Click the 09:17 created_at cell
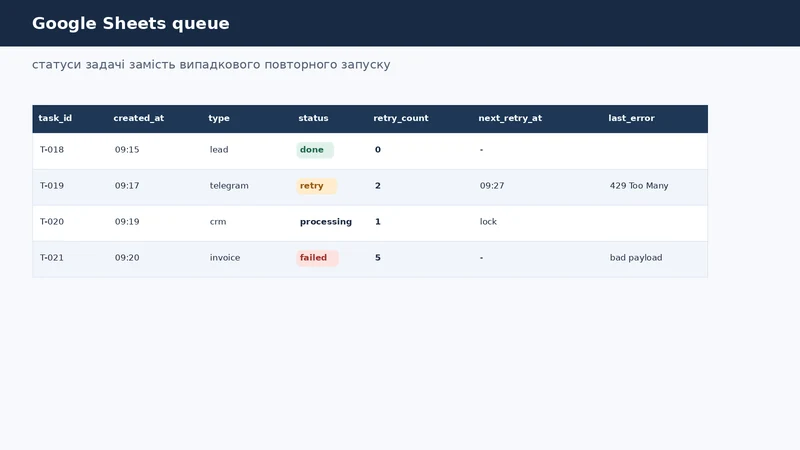Image resolution: width=800 pixels, height=450 pixels. coord(127,186)
